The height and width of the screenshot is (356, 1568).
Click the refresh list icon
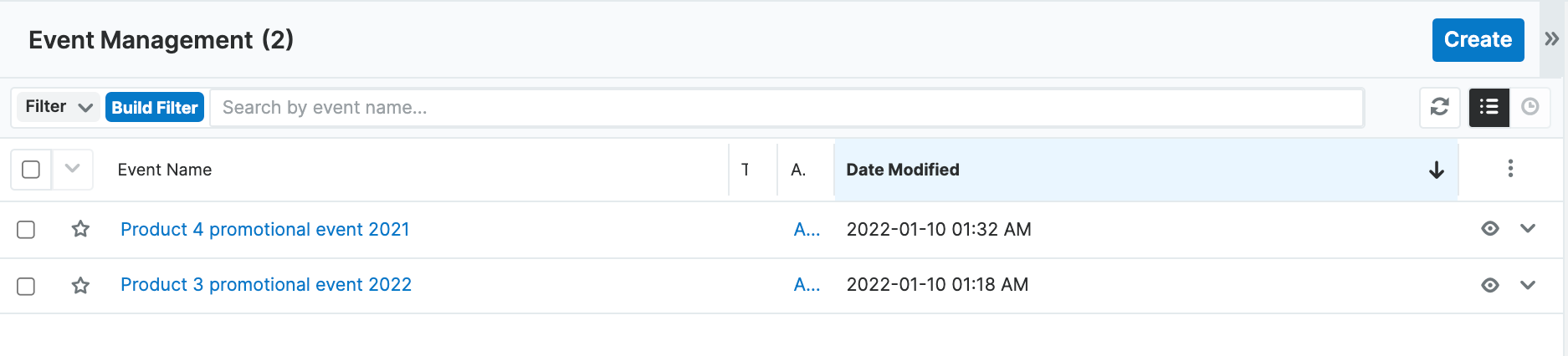(1439, 107)
